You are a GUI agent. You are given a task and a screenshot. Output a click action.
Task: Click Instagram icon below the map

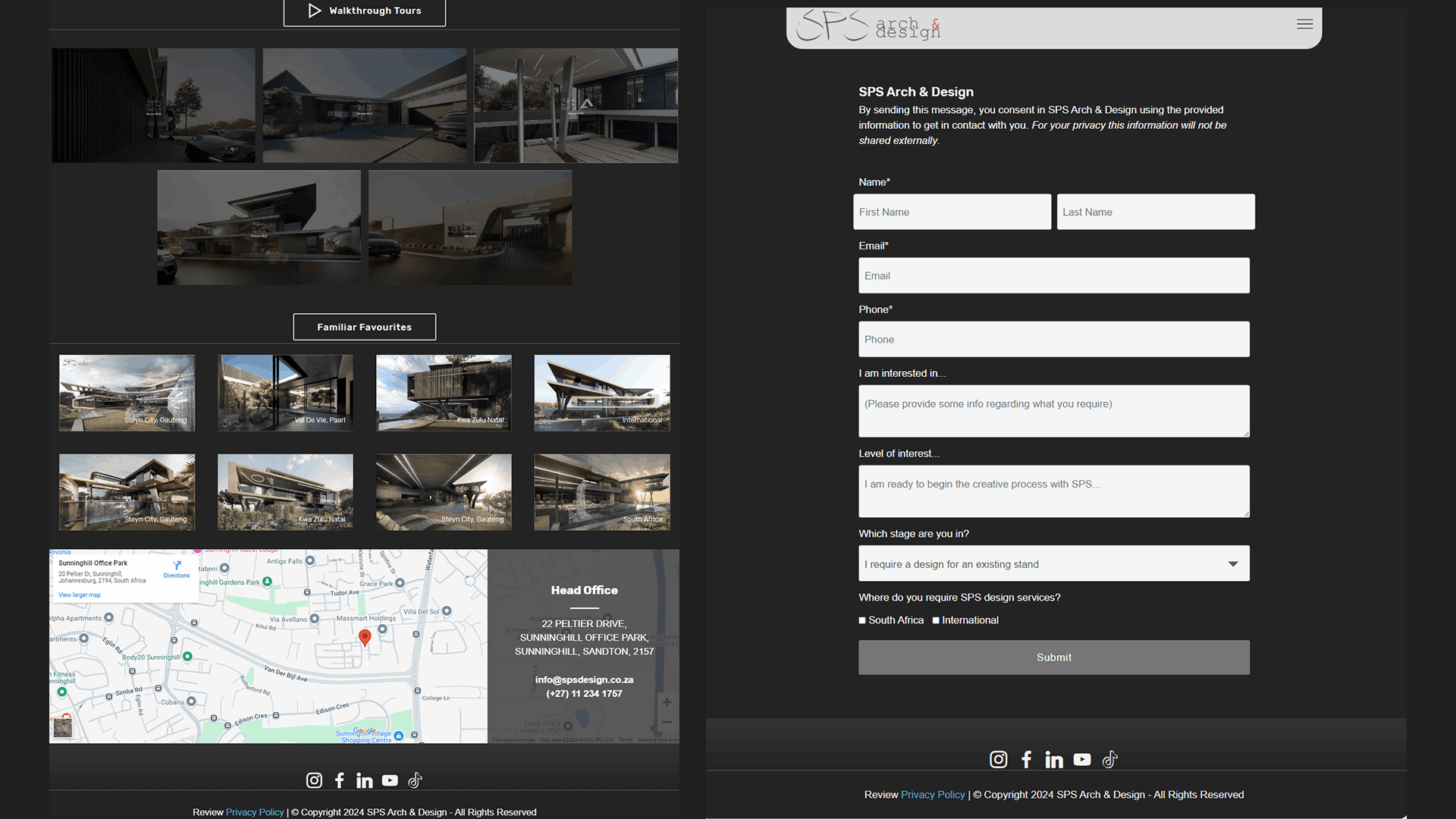pyautogui.click(x=314, y=780)
